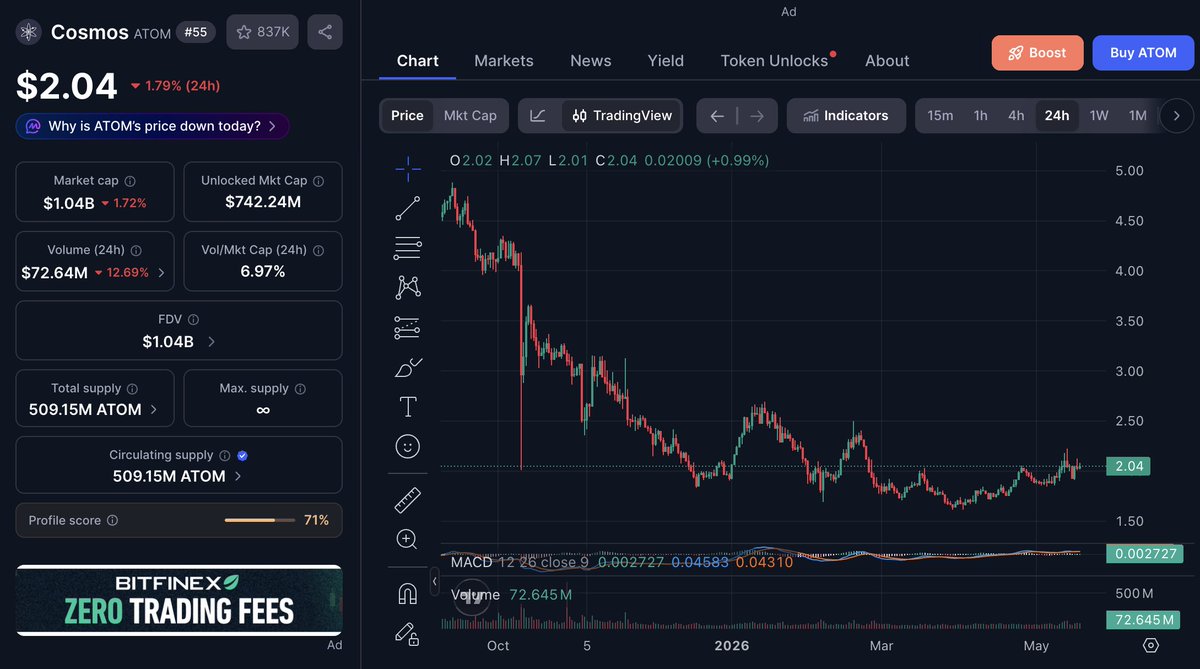Screen dimensions: 1200x669
Task: Open the News tab
Action: coord(591,61)
